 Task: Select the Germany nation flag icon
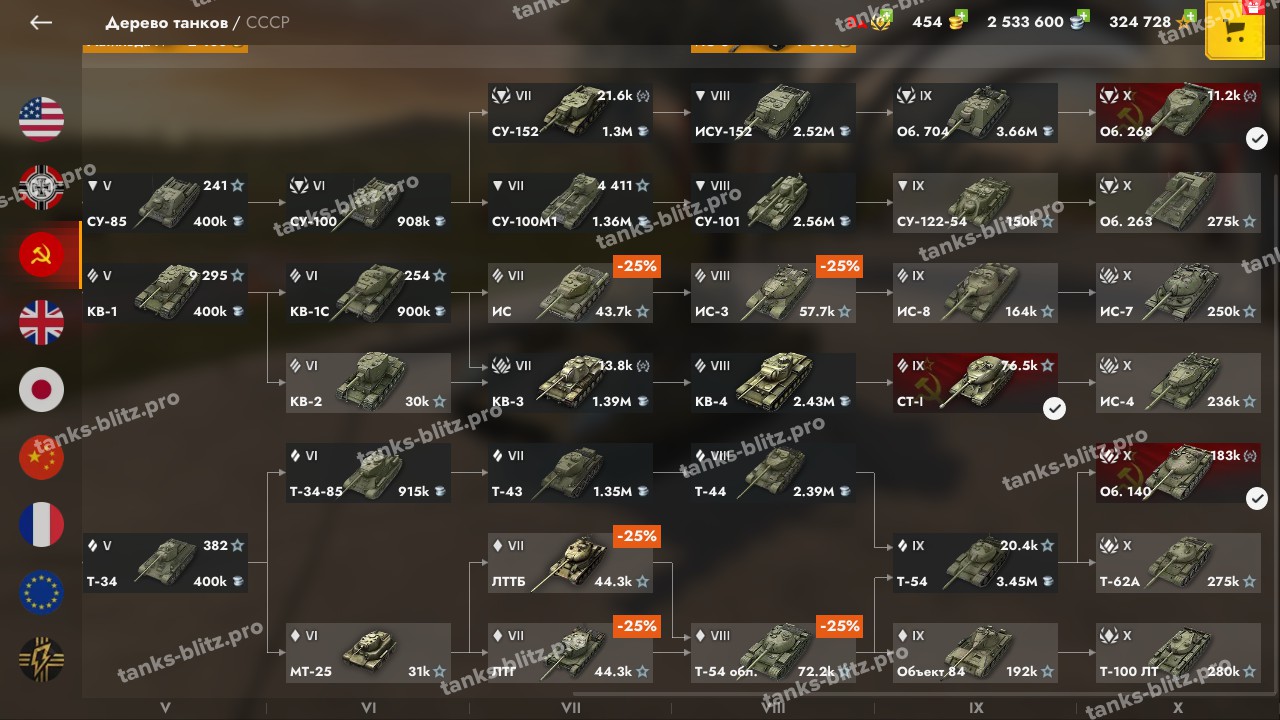(41, 187)
